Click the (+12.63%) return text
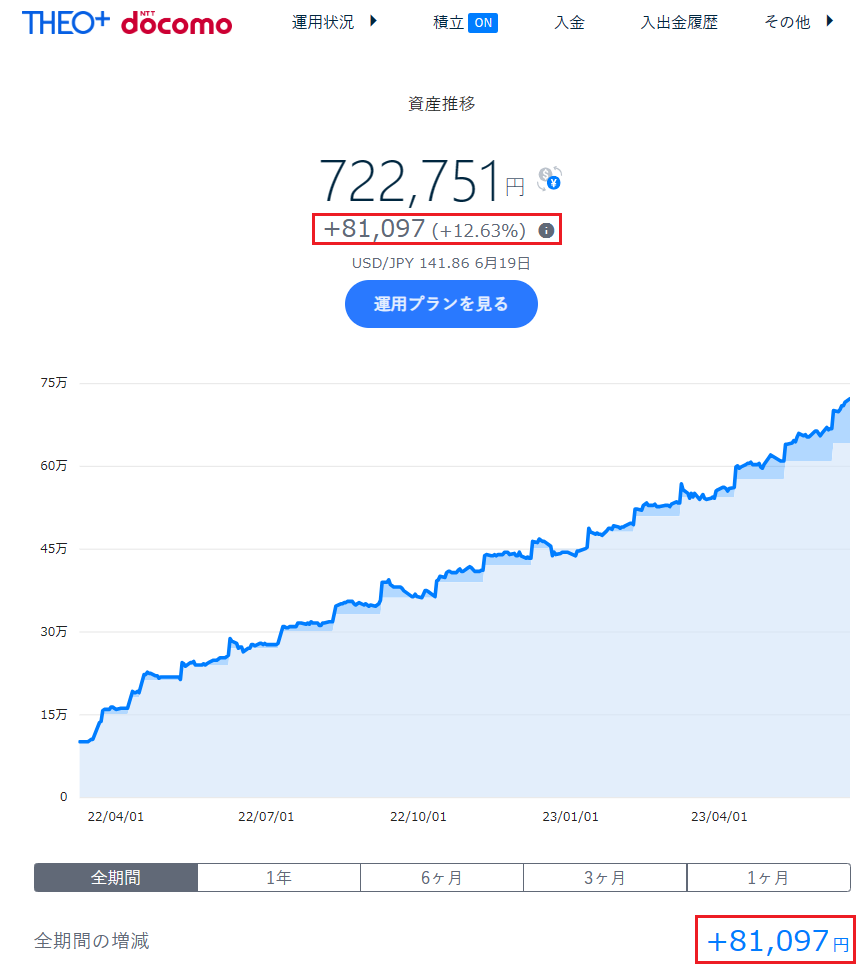 (479, 231)
